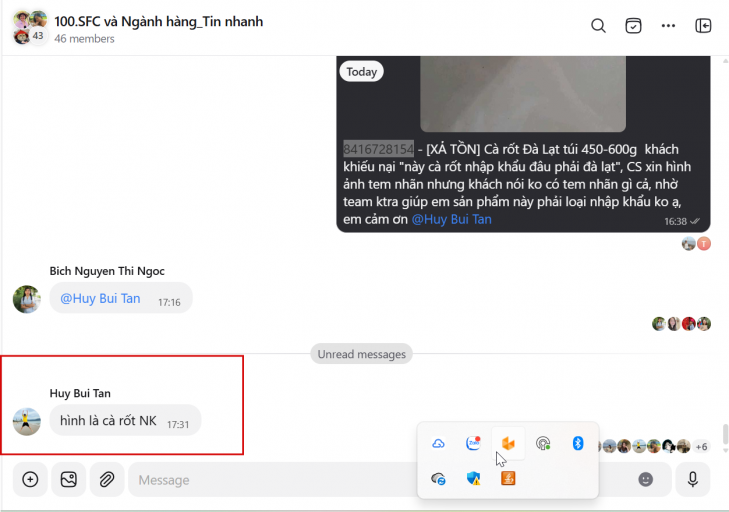Toggle the conversation info sidebar panel icon
Screen dimensions: 729x512
click(x=703, y=26)
